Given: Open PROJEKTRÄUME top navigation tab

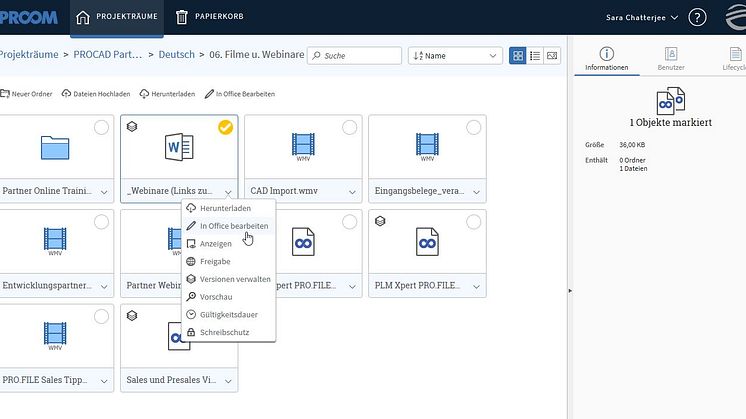Looking at the screenshot, I should click(117, 17).
